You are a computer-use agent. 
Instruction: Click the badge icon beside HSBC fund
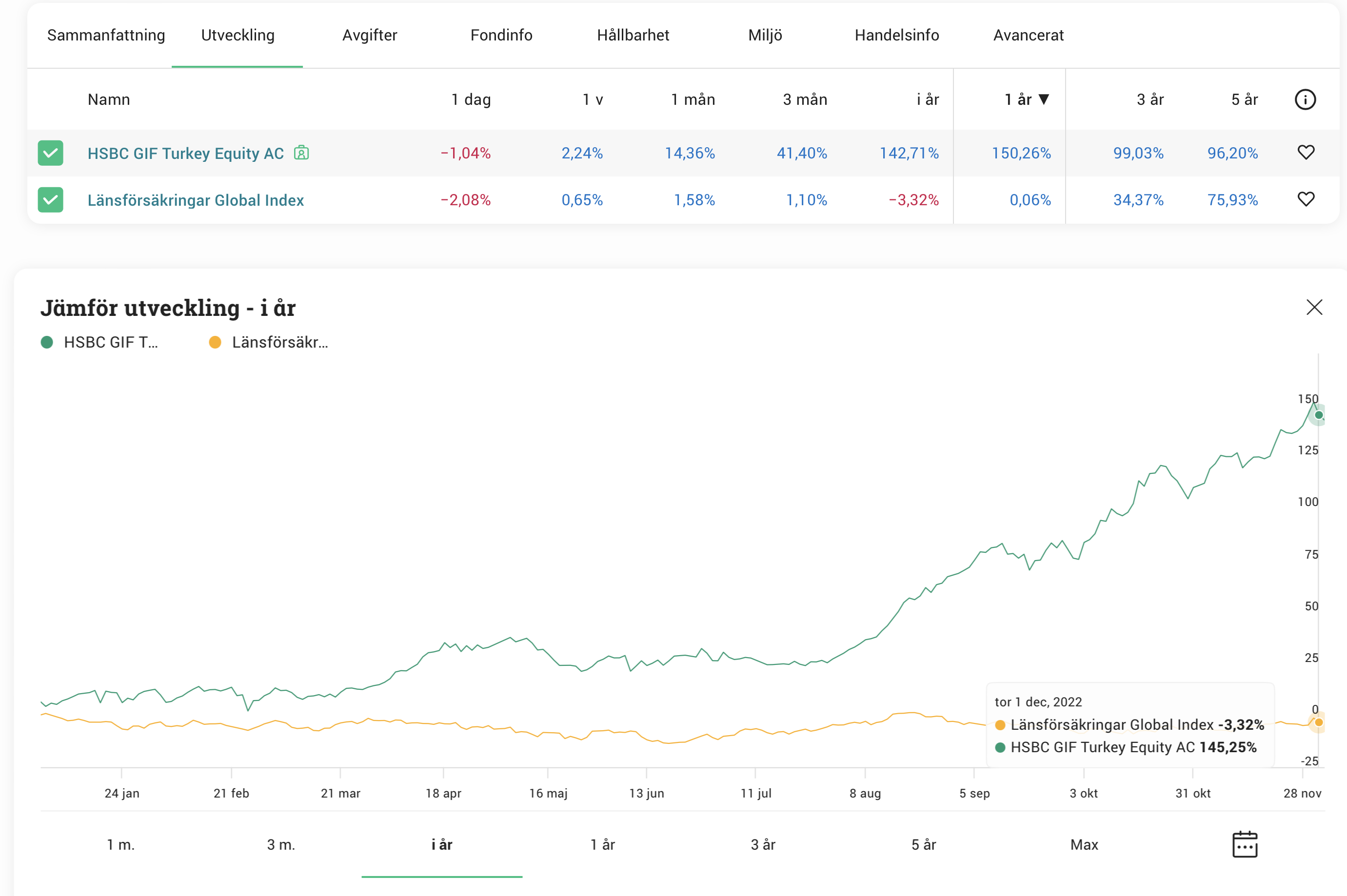[301, 153]
